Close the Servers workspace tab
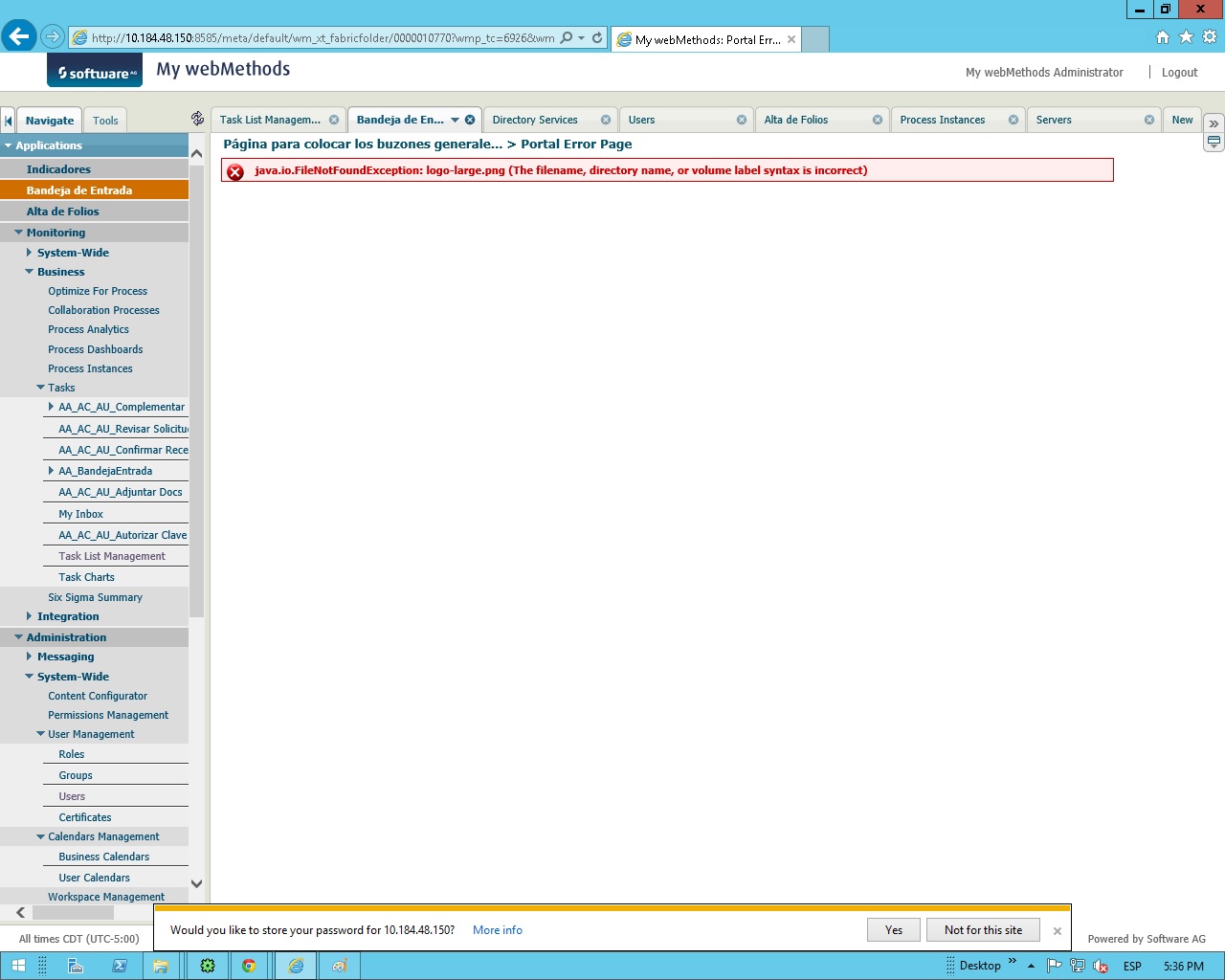 (x=1149, y=120)
